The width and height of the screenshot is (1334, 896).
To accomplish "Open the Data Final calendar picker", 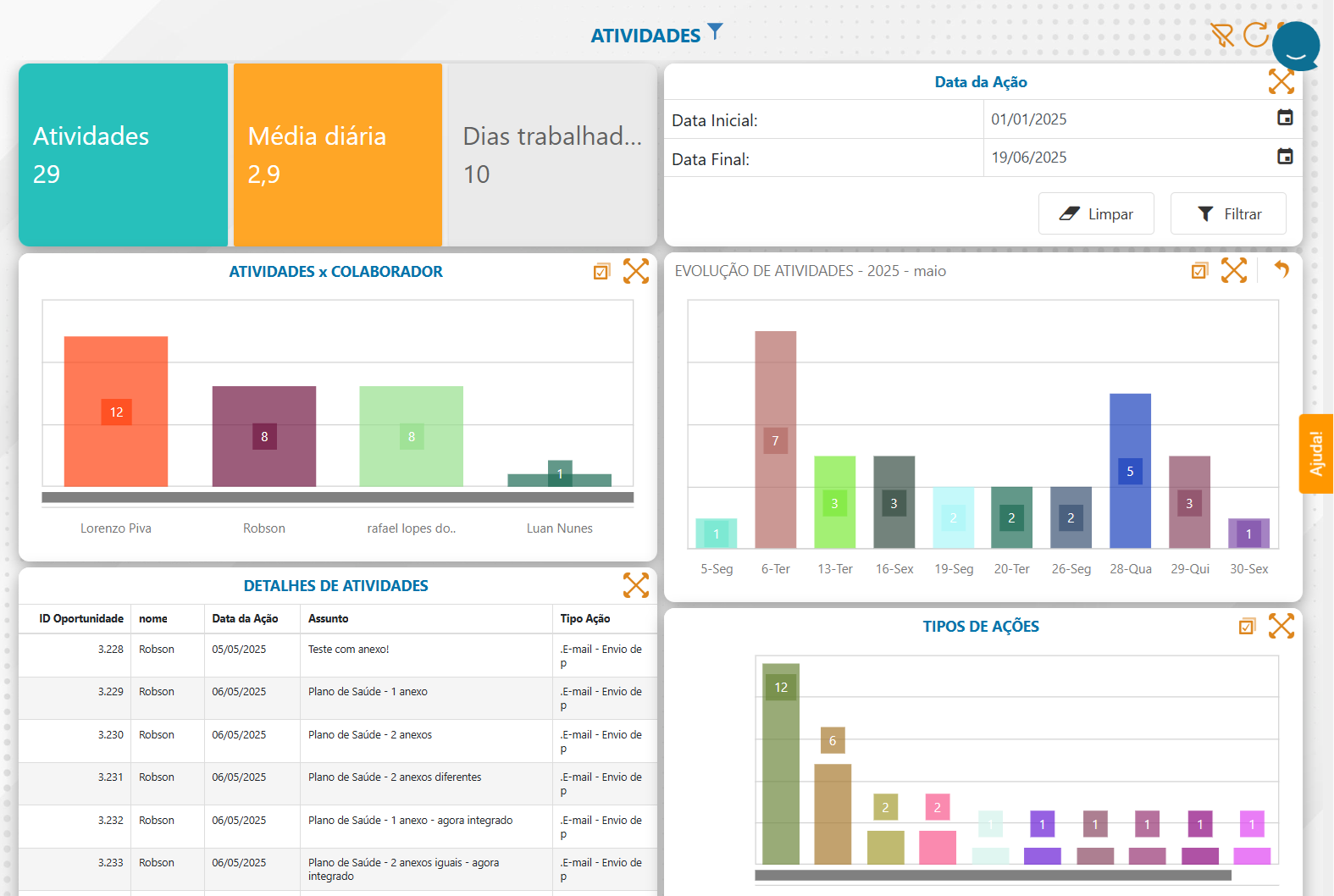I will [x=1285, y=157].
